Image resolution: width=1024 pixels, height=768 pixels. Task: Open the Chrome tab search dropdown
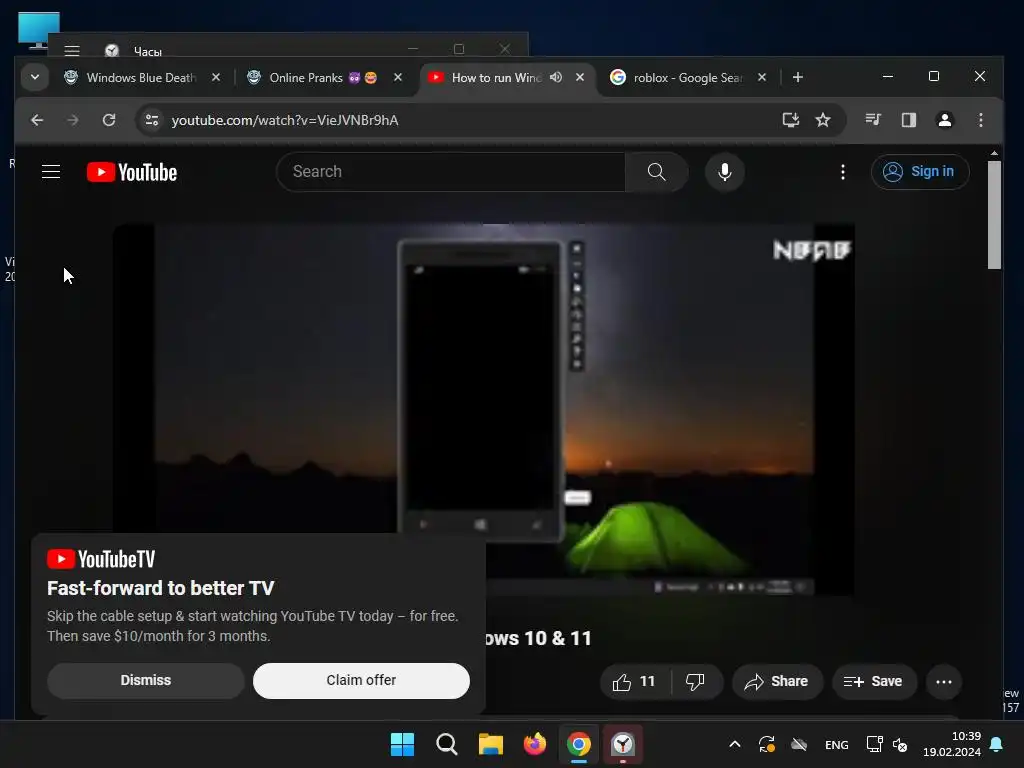coord(35,77)
